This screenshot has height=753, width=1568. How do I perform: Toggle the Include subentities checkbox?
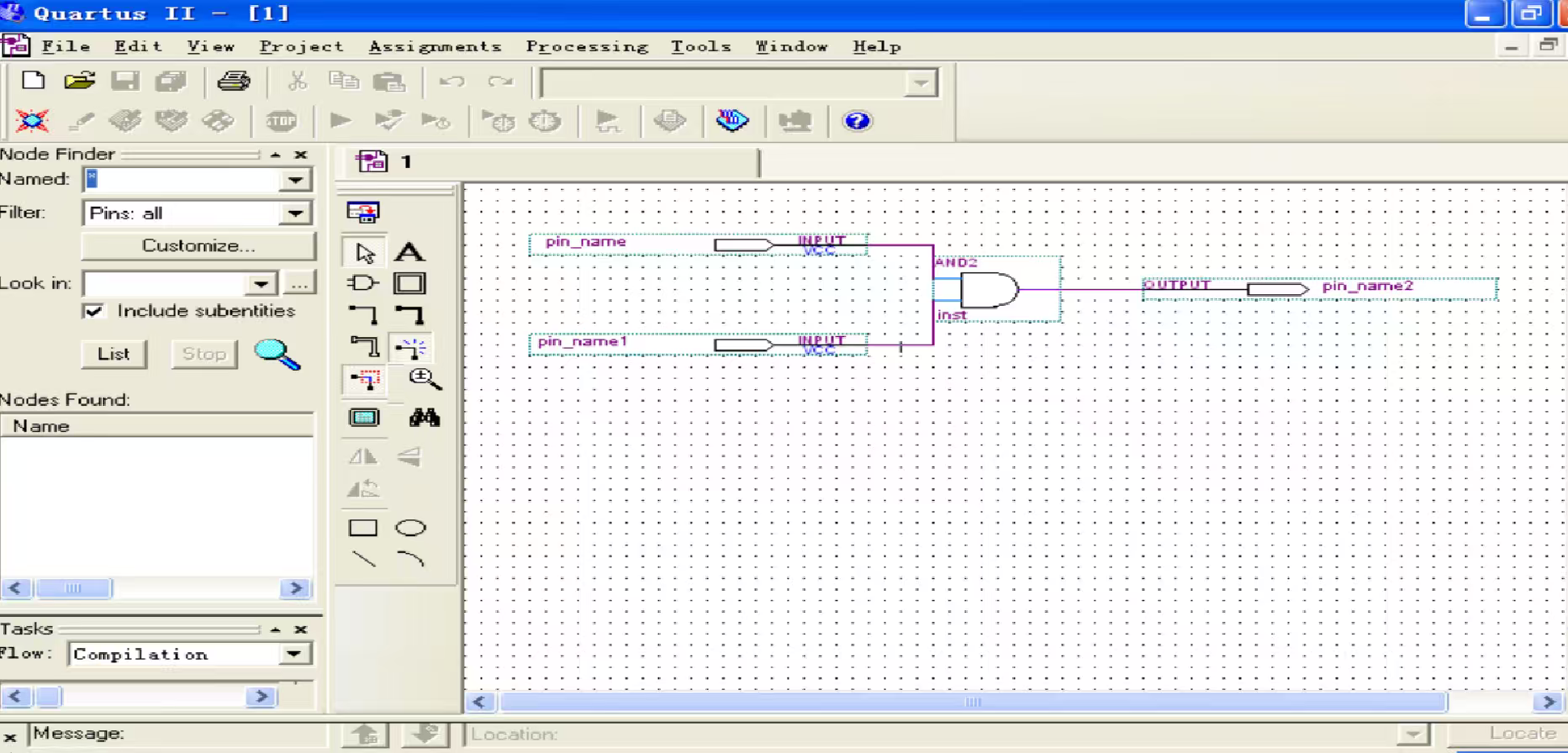93,311
